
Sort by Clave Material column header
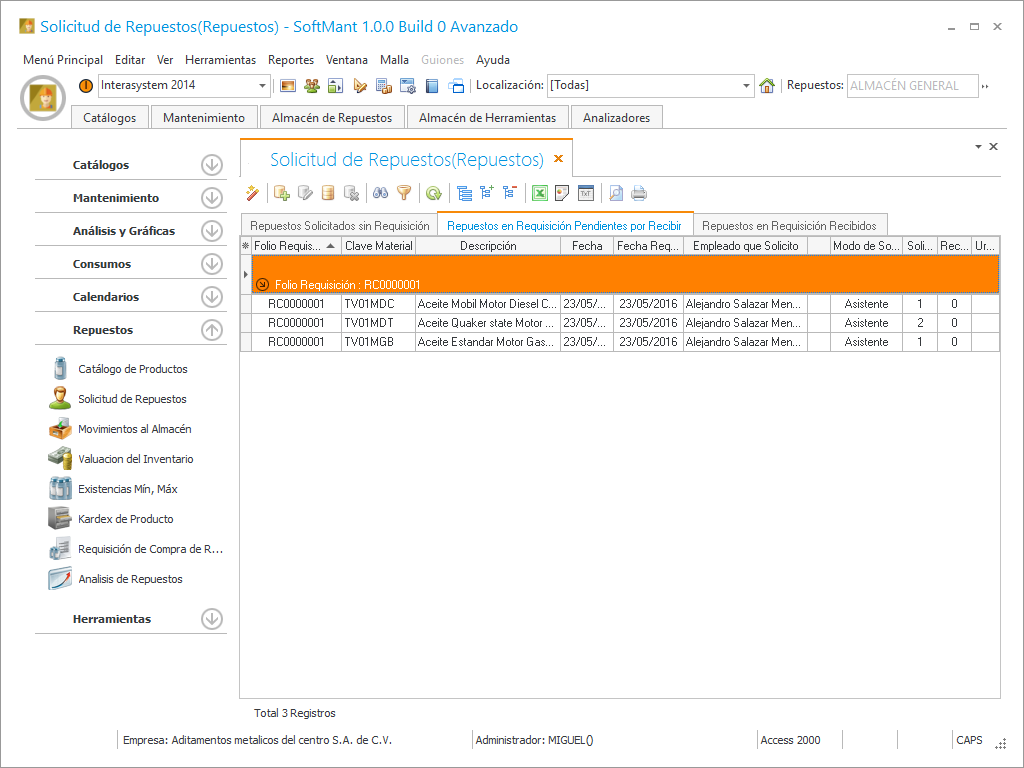tap(378, 246)
